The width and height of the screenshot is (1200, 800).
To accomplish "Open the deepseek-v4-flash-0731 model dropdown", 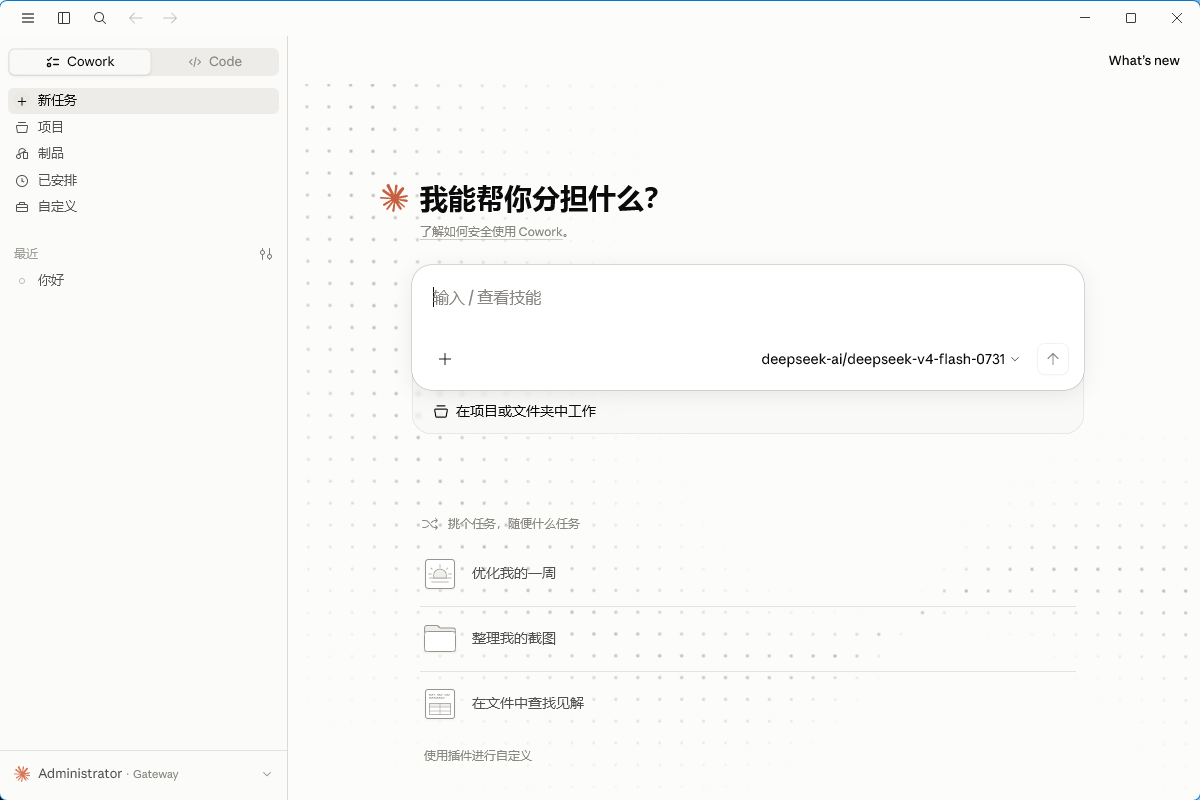I will pyautogui.click(x=891, y=359).
